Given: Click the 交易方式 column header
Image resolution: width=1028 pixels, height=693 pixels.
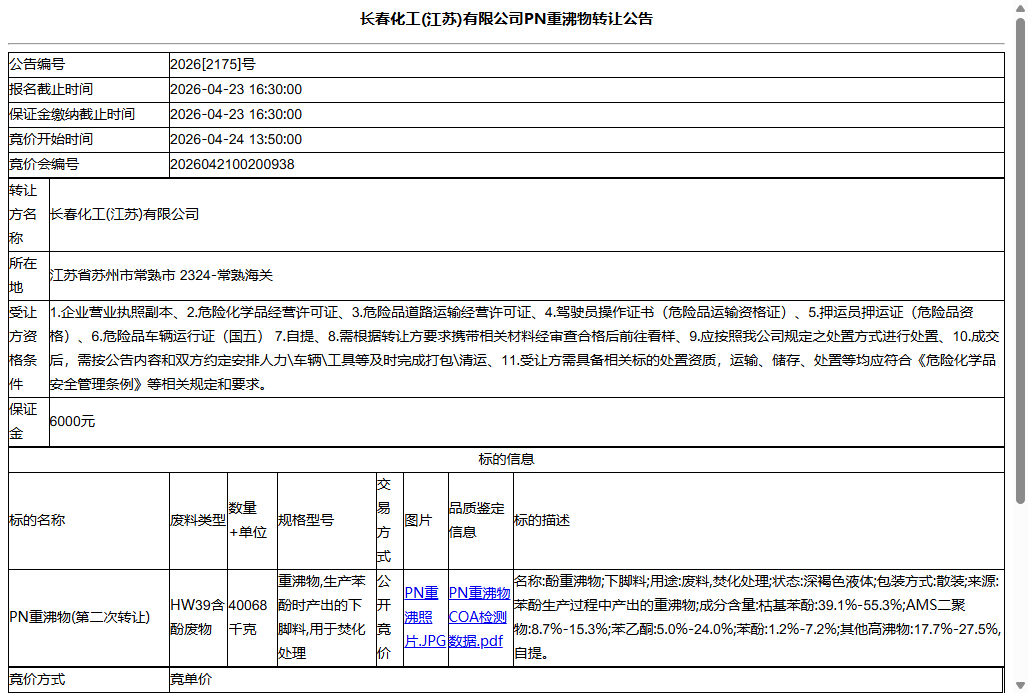Looking at the screenshot, I should [x=389, y=521].
